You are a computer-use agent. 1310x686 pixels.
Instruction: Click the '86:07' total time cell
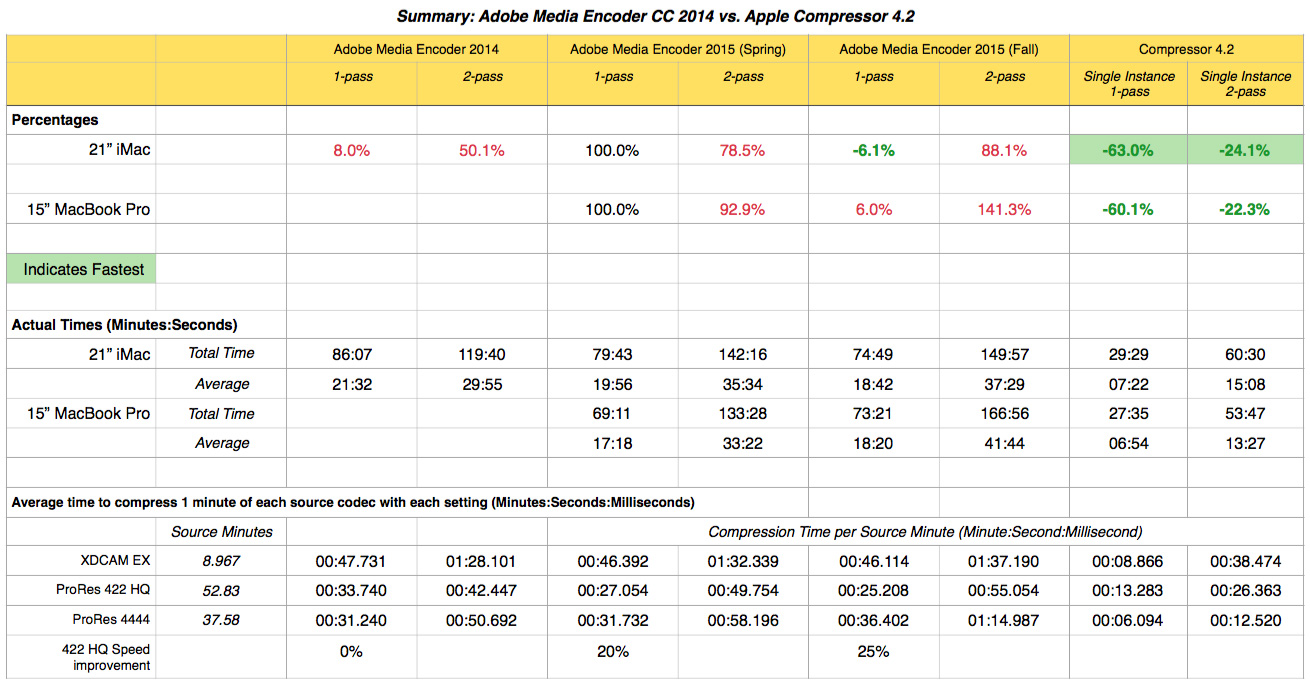pyautogui.click(x=351, y=354)
